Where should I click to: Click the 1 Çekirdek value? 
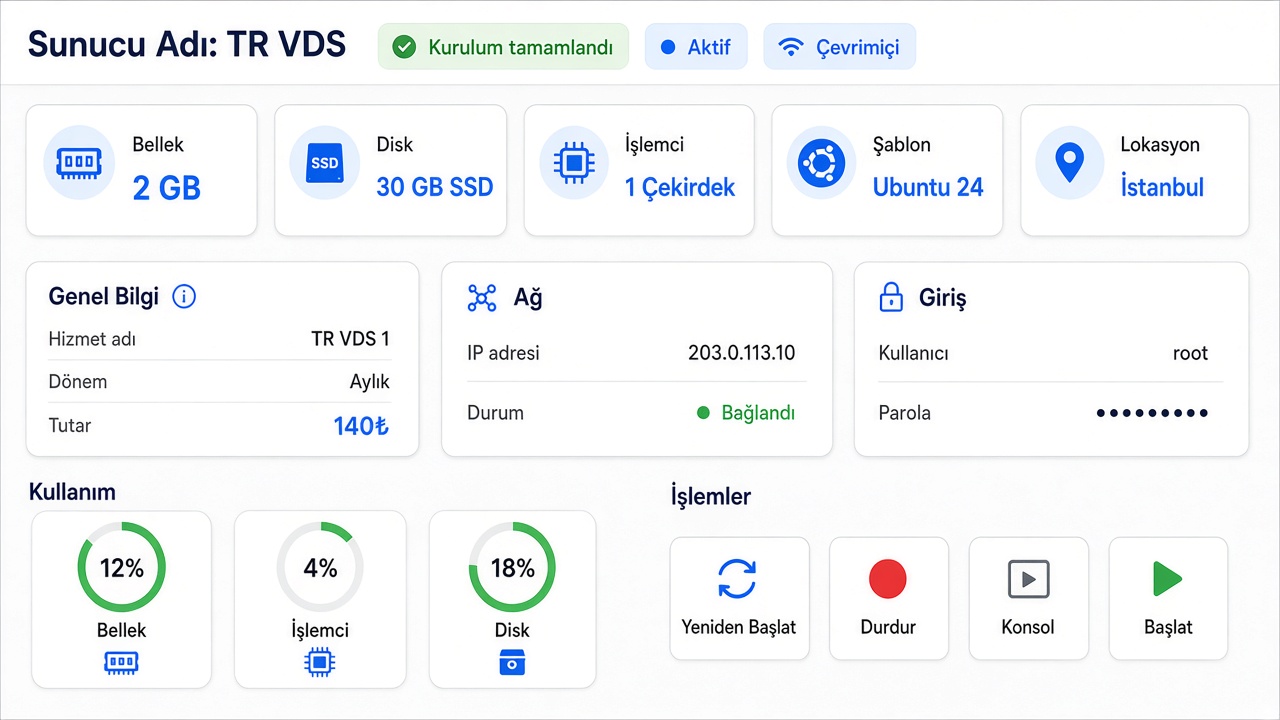[680, 187]
